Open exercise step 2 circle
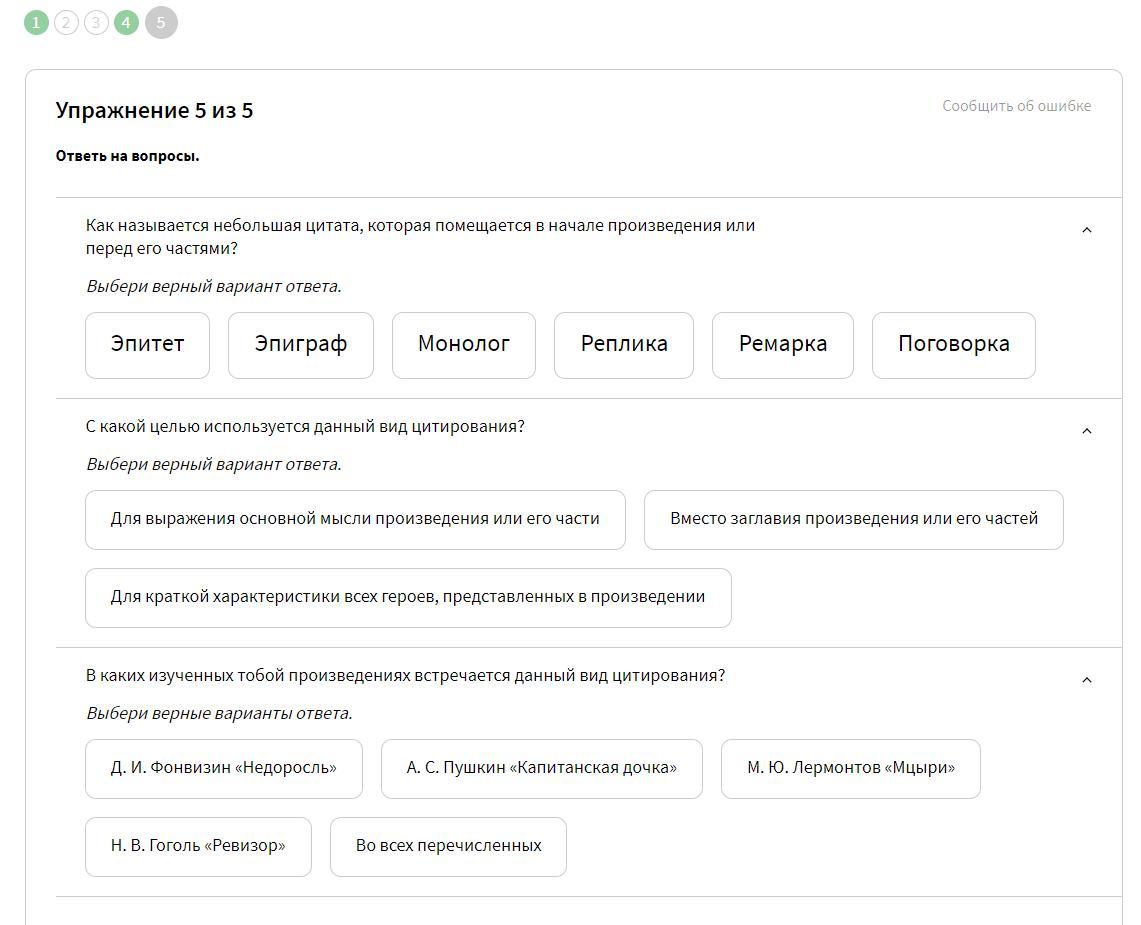Screen dimensions: 1141x925 pyautogui.click(x=66, y=22)
